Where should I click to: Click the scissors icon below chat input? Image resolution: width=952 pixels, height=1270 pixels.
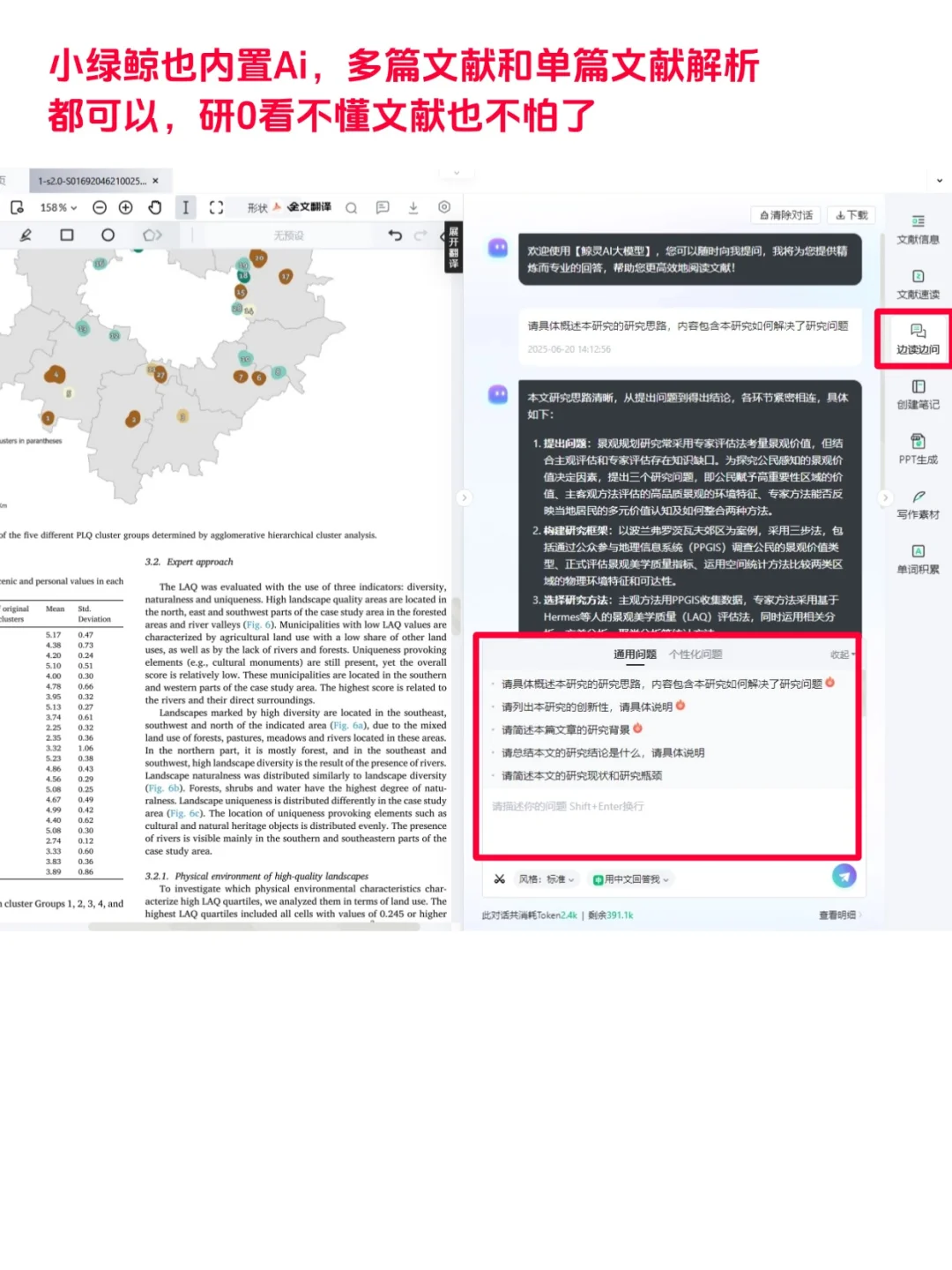click(x=499, y=879)
